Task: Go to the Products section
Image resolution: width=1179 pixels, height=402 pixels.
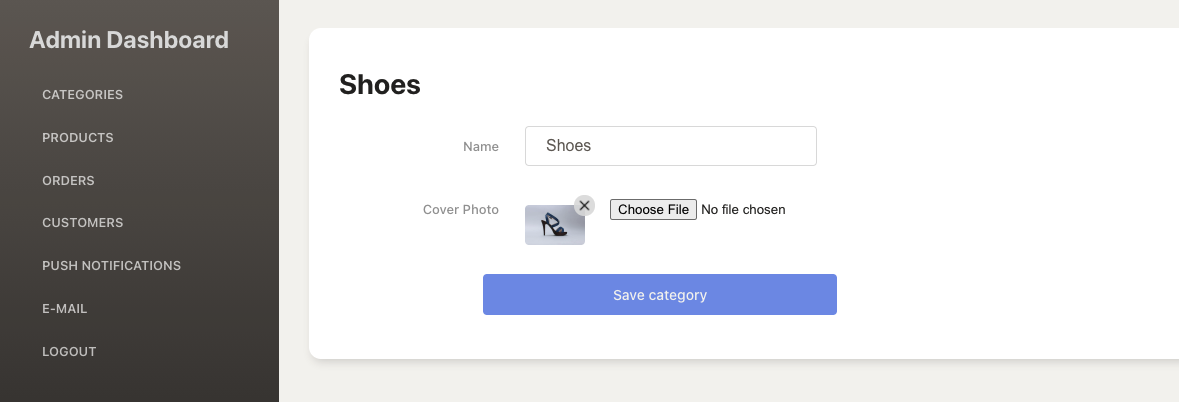Action: point(78,138)
